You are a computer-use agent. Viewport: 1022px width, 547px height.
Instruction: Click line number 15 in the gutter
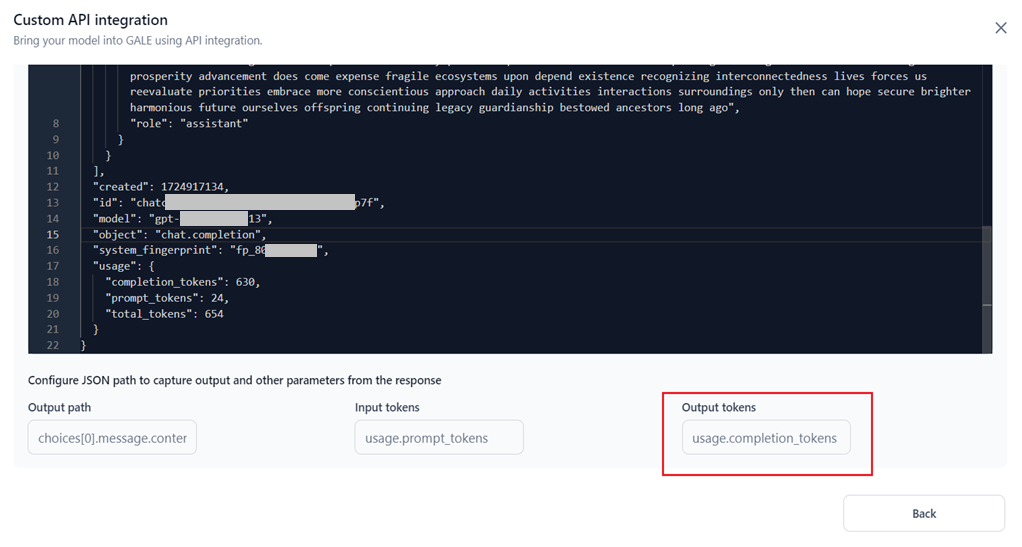pos(53,234)
